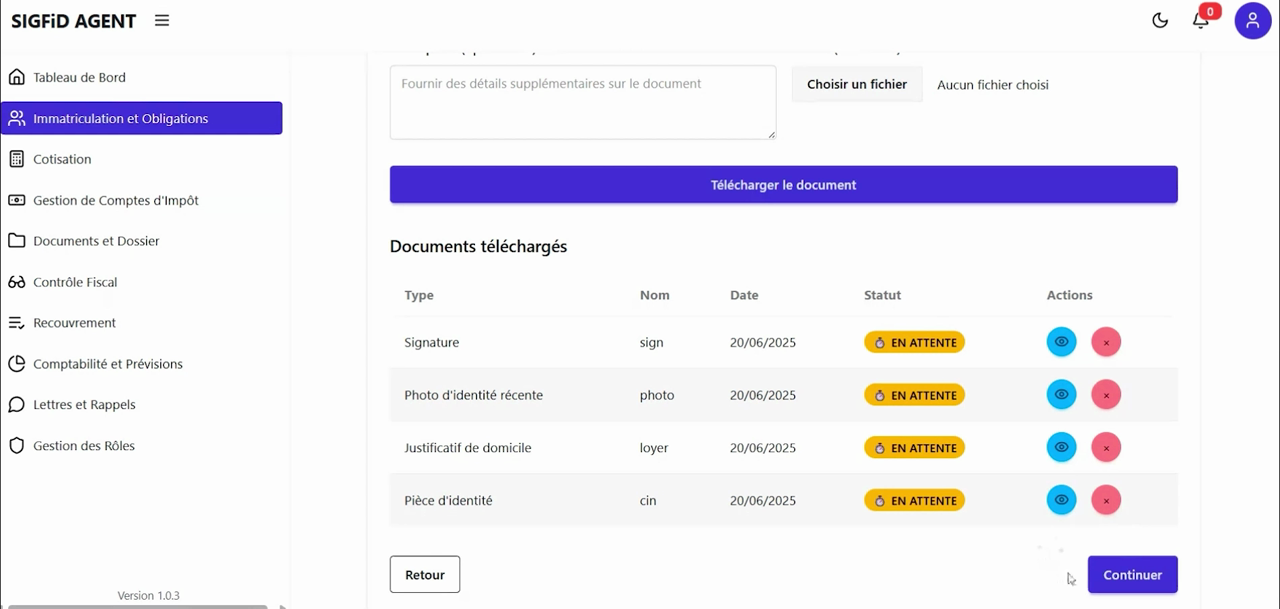Viewport: 1280px width, 609px height.
Task: Open the Lettres et Rappels chat icon
Action: (17, 404)
